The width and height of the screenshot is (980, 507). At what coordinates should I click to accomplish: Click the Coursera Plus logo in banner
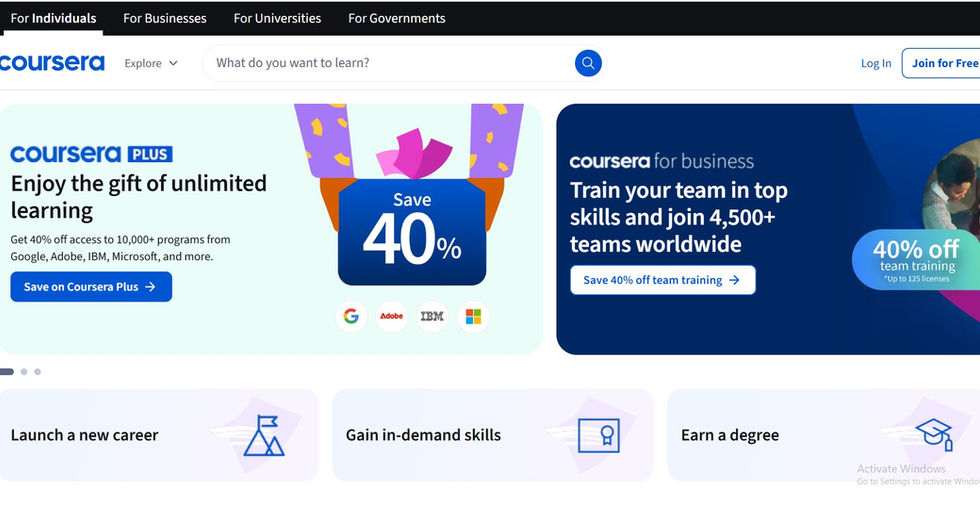tap(91, 154)
